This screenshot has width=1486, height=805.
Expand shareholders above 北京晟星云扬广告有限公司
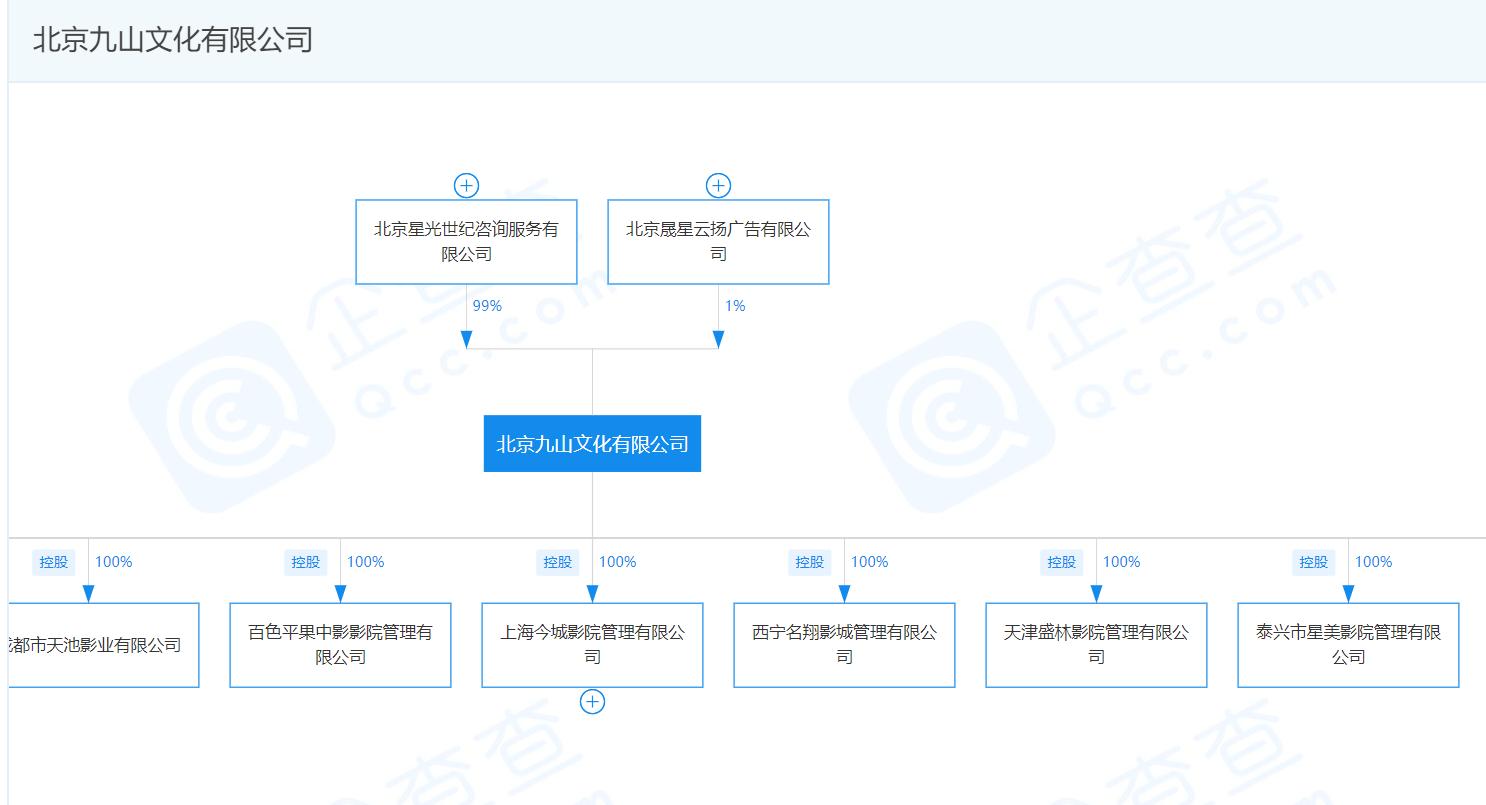point(718,184)
